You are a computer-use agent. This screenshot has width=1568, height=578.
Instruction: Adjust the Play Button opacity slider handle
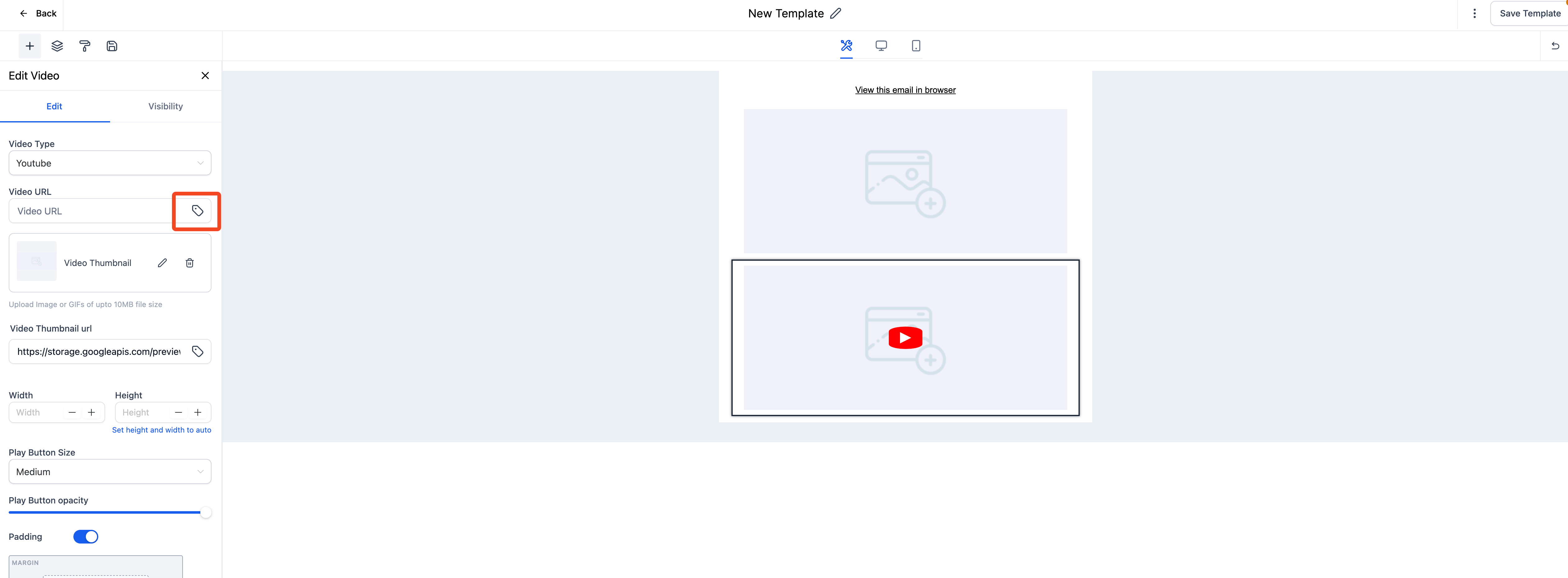coord(206,512)
